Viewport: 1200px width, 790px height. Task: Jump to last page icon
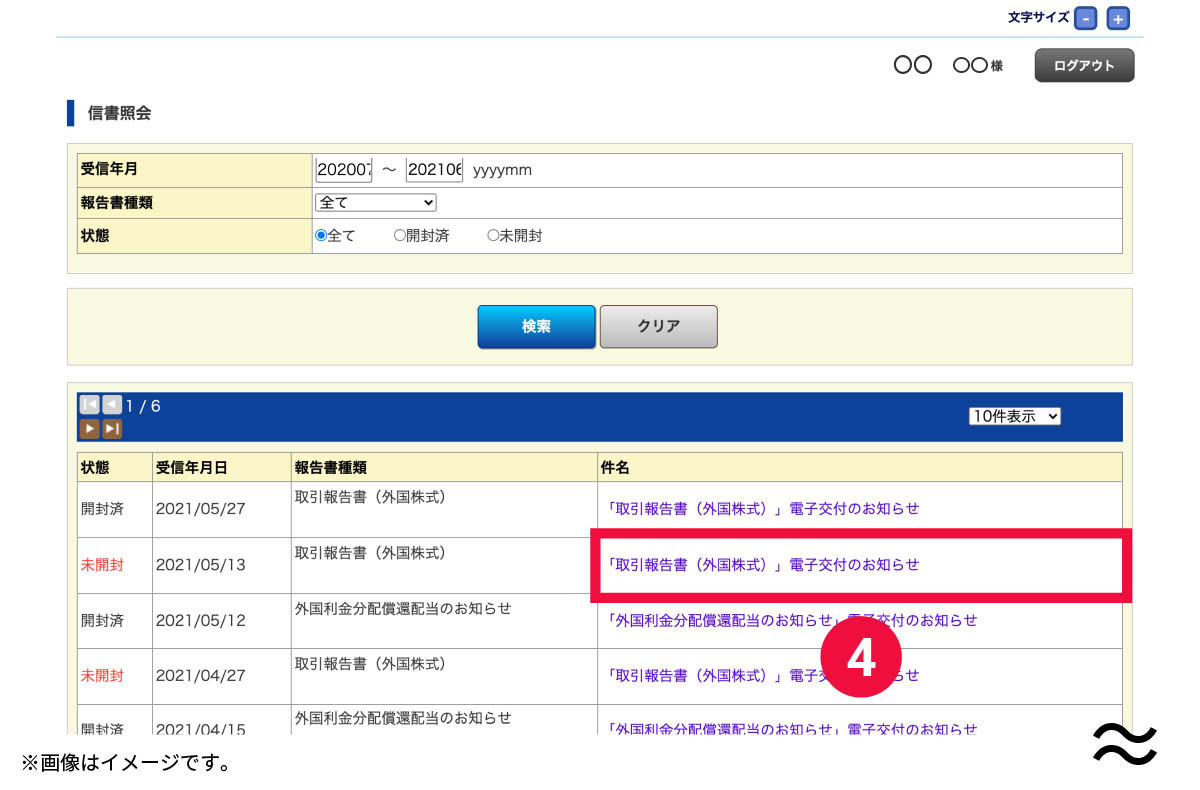(x=112, y=428)
